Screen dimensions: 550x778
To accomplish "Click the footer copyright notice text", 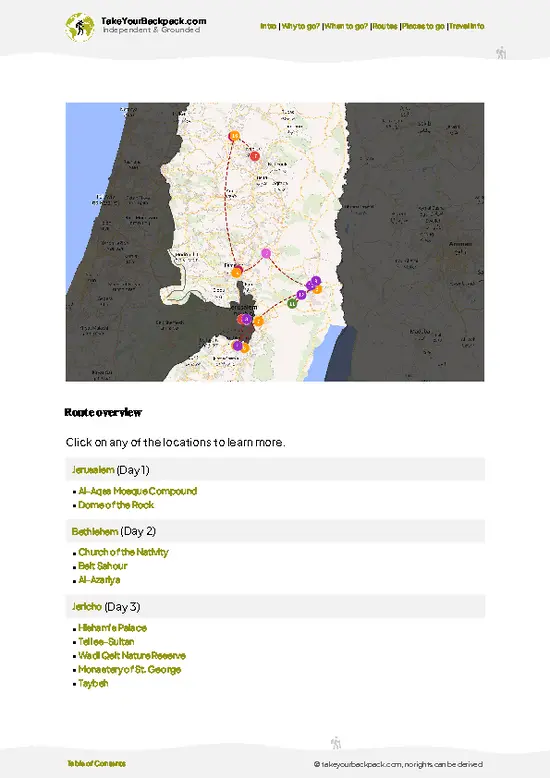I will click(398, 764).
